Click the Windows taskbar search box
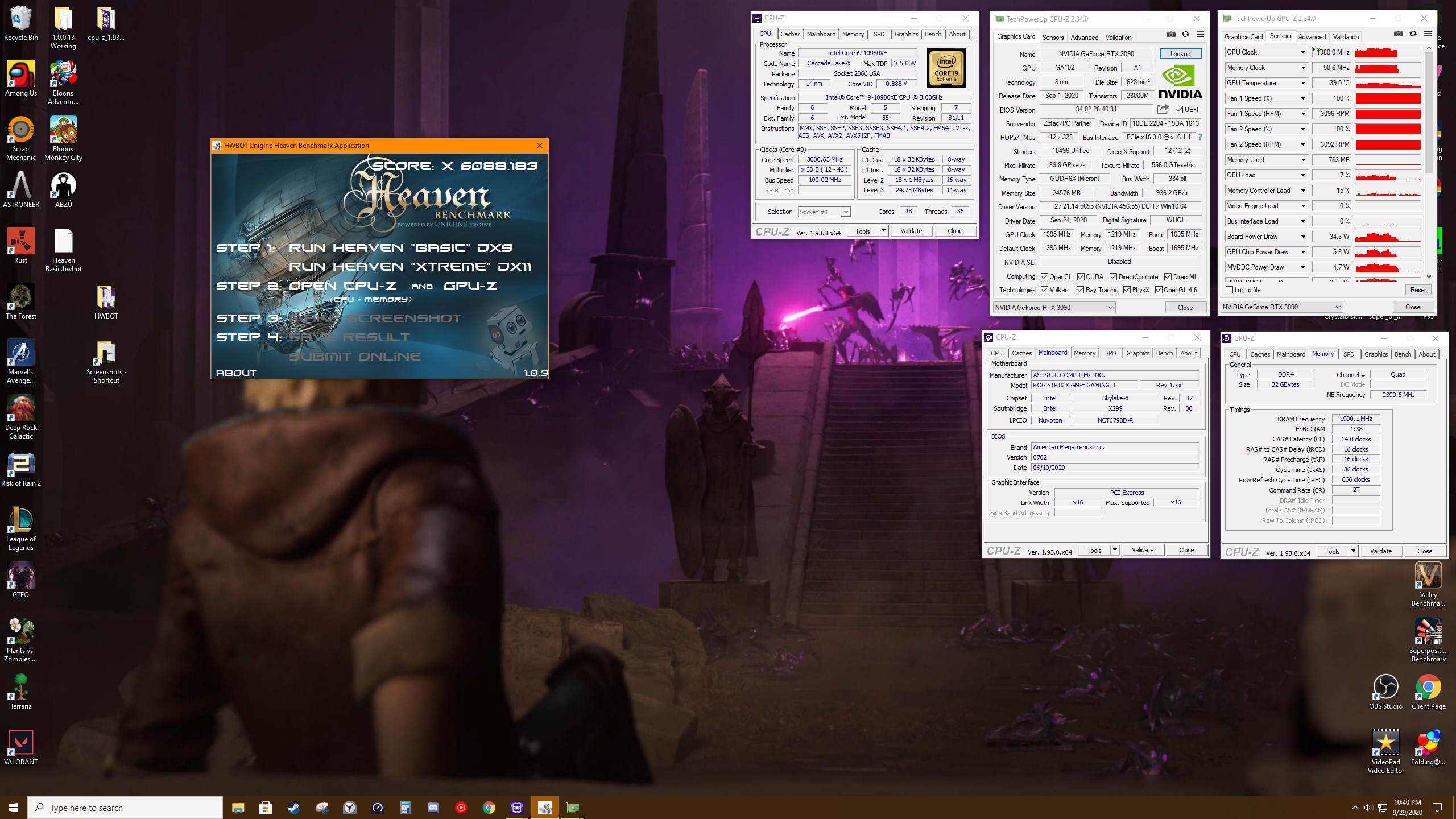This screenshot has height=819, width=1456. pyautogui.click(x=125, y=808)
